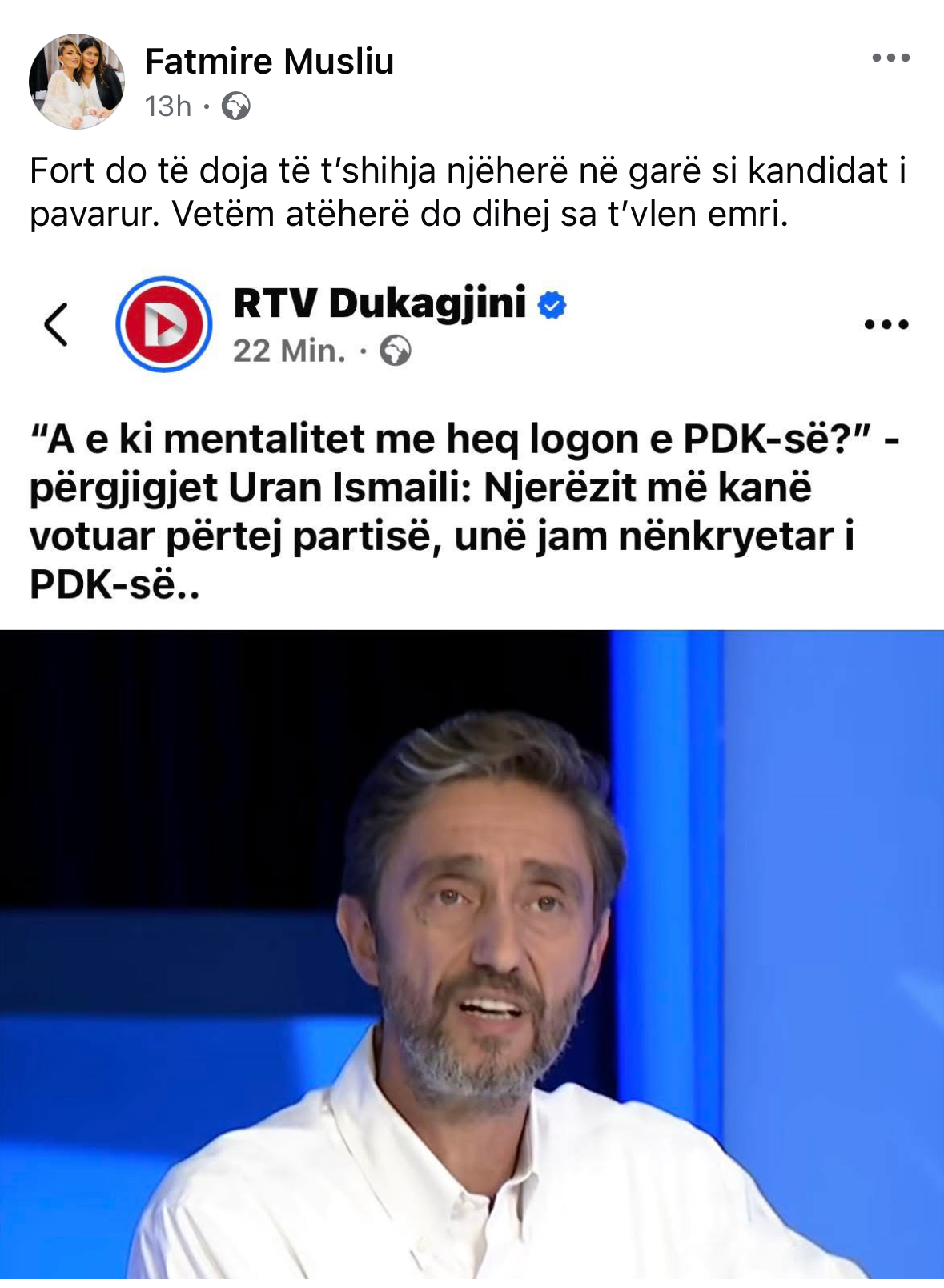Select the headline about Uran Ismaili
The height and width of the screenshot is (1288, 944).
(464, 512)
